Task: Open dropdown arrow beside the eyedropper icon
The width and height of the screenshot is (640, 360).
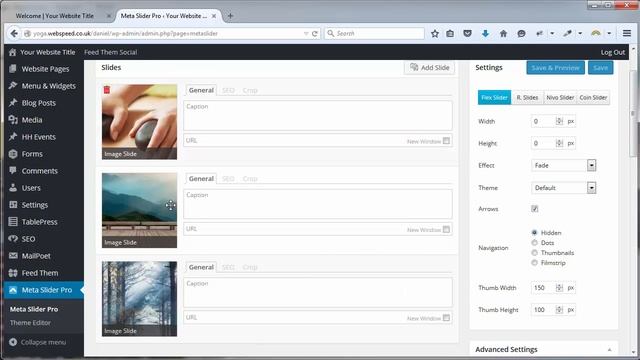Action: (580, 33)
